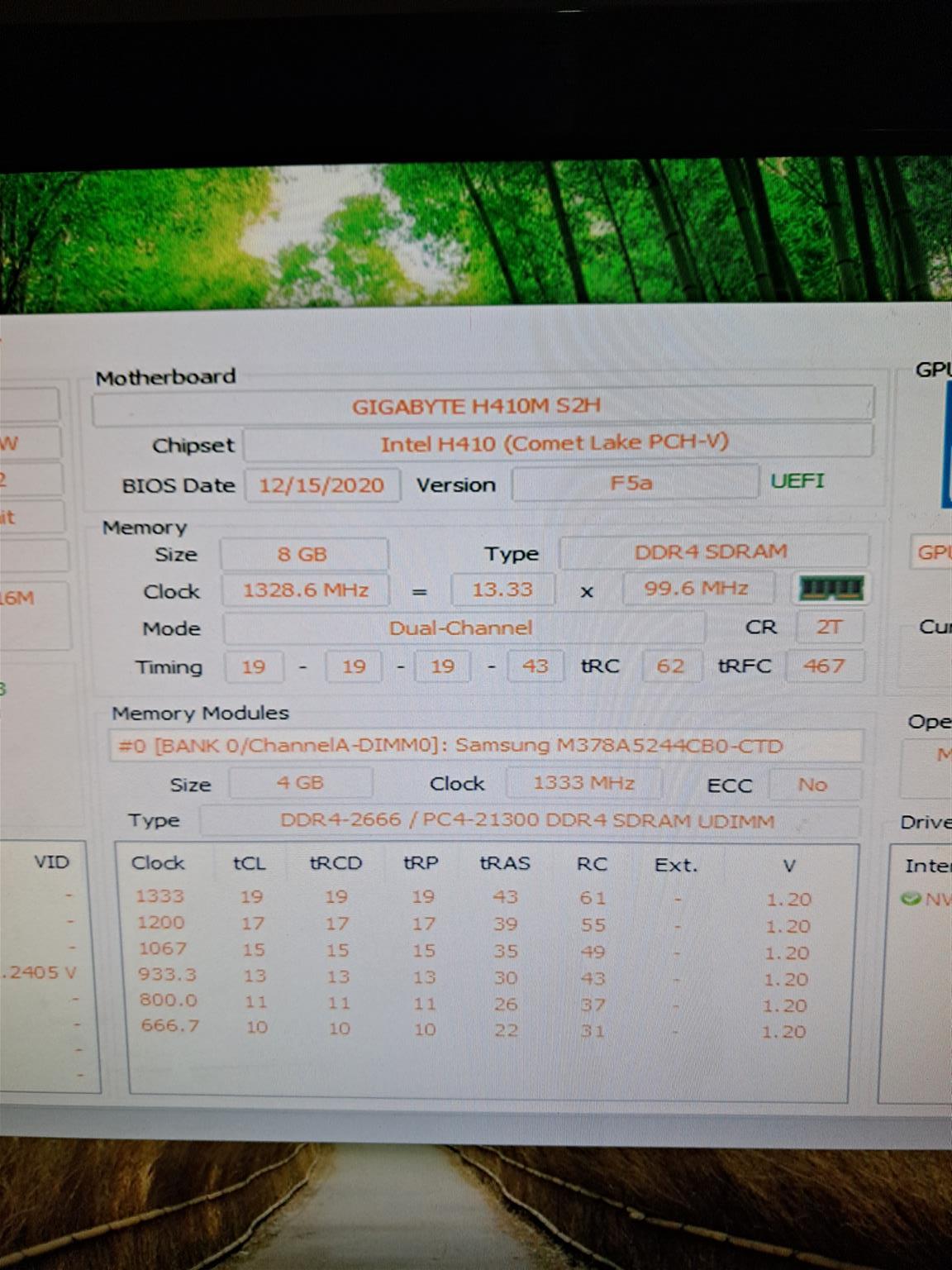Click the green memory module icon
This screenshot has width=952, height=1270.
point(831,588)
